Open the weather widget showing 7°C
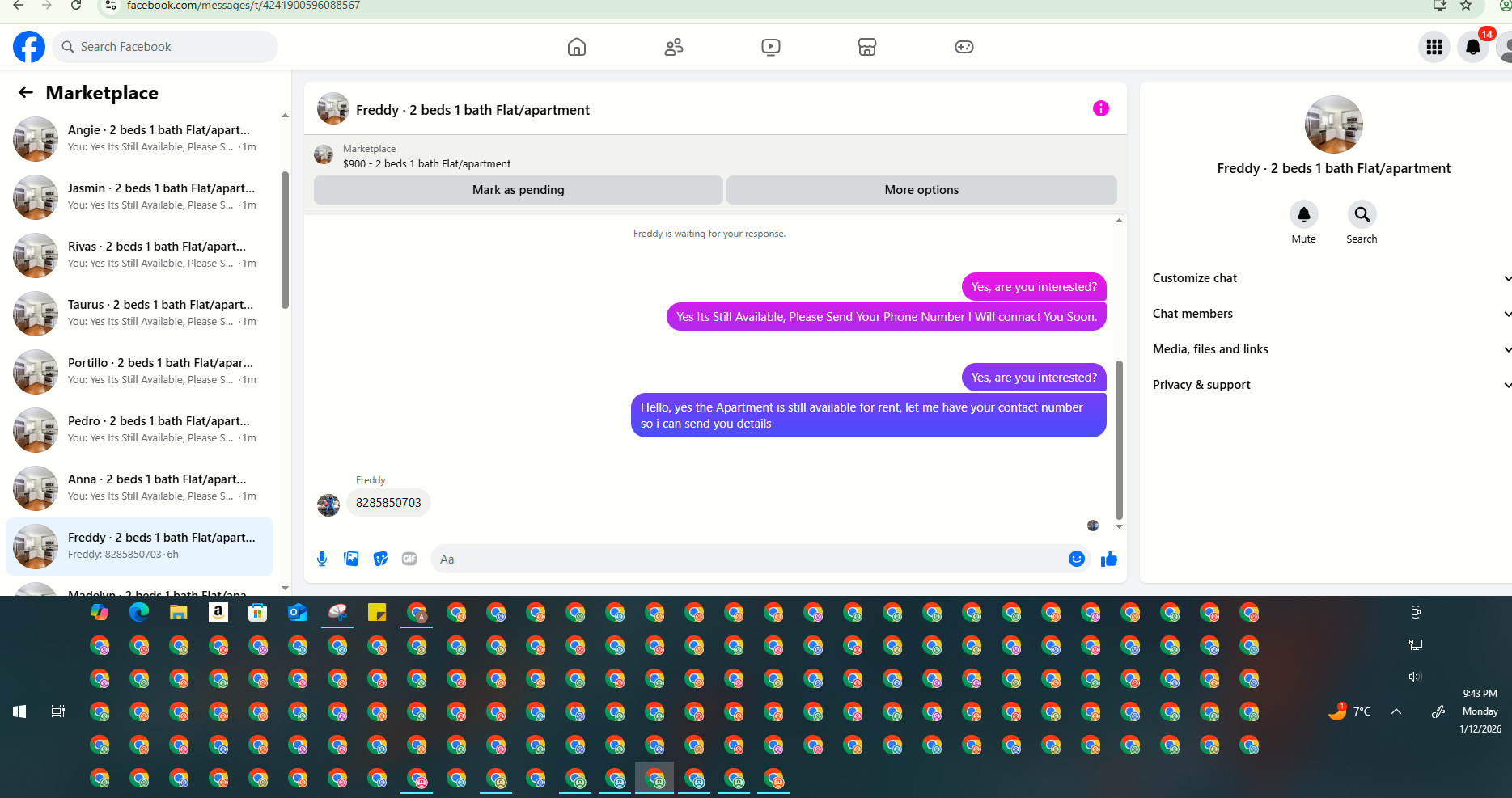Viewport: 1512px width, 798px height. (x=1349, y=711)
